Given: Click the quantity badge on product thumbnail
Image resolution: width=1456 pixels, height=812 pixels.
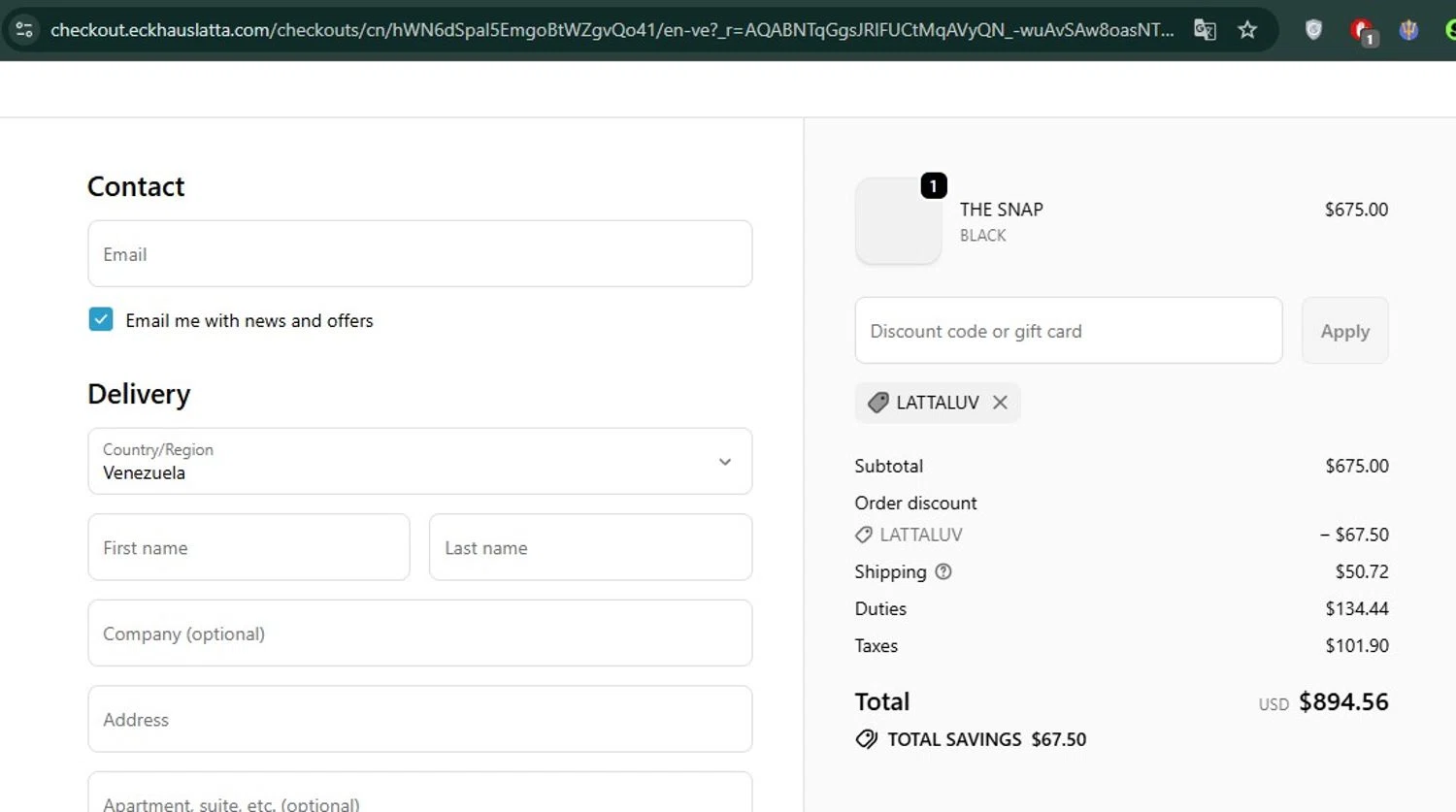Looking at the screenshot, I should point(934,185).
